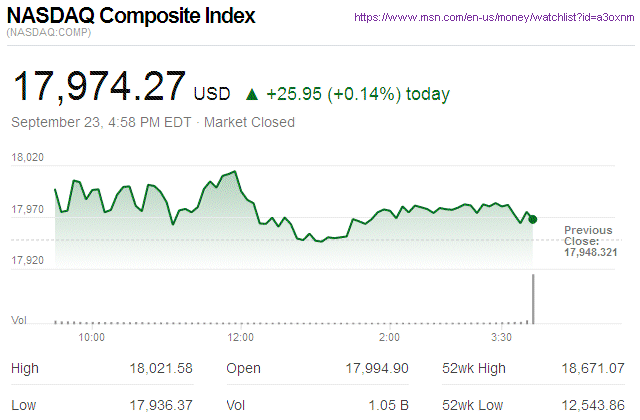Click the Market Closed status text

coord(249,123)
